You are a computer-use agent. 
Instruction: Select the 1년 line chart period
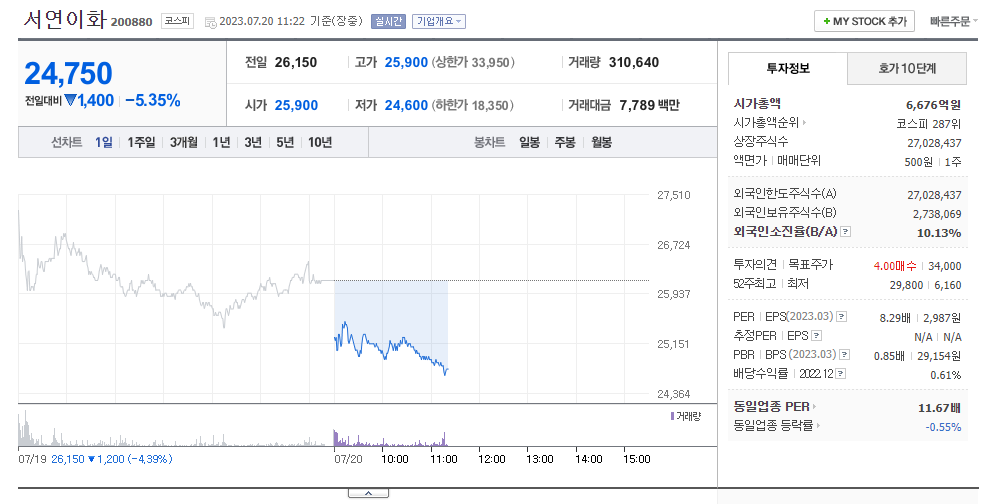(x=221, y=142)
